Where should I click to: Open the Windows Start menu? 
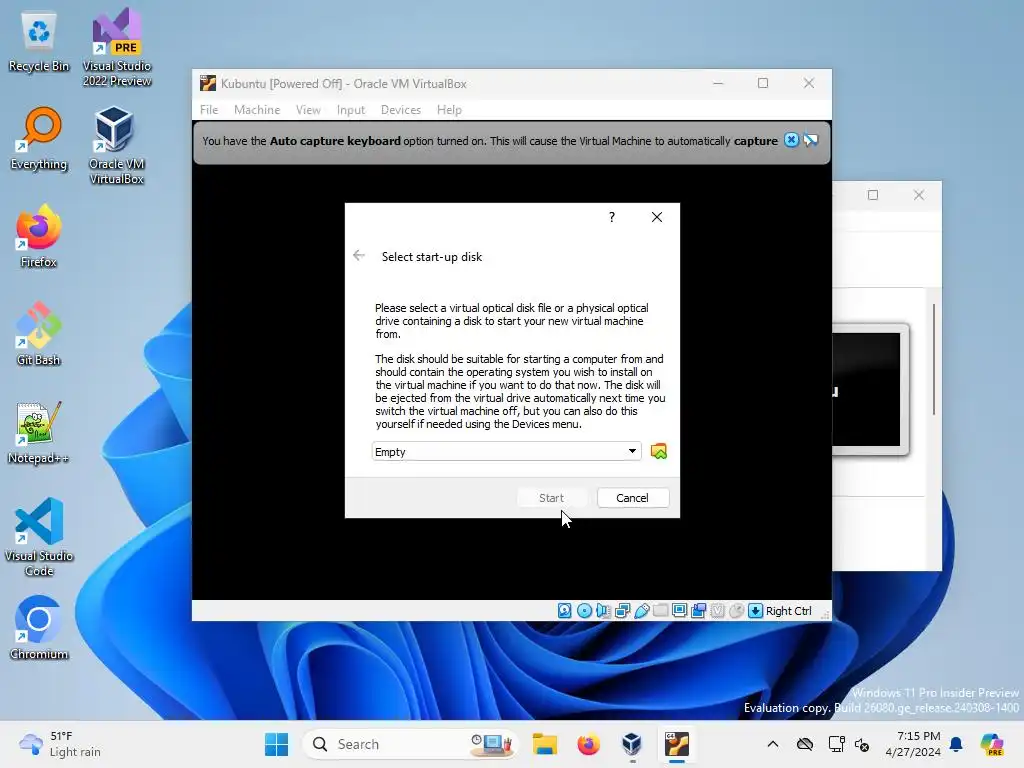click(276, 744)
